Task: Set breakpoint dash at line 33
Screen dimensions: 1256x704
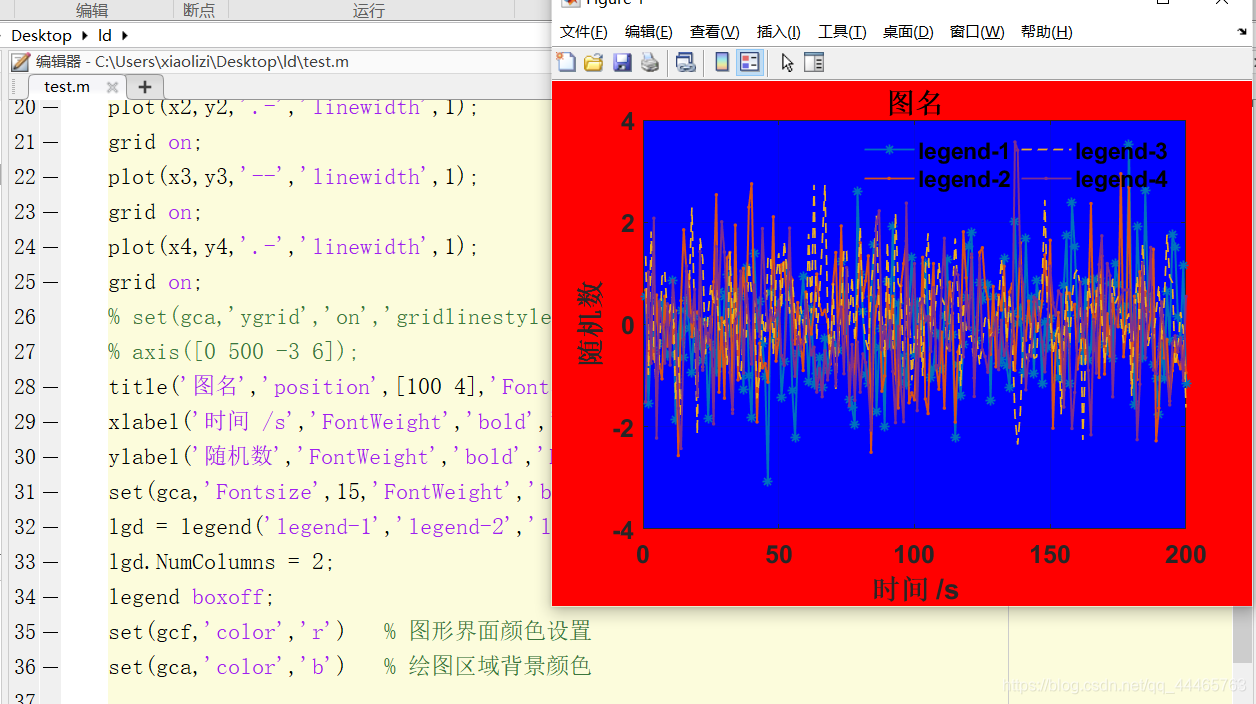Action: 50,562
